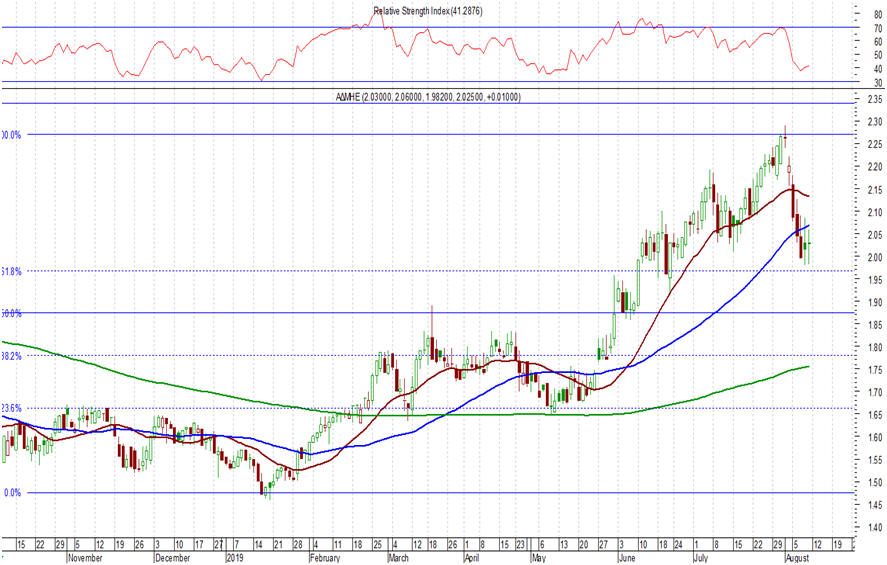Click the 30 level on the RSI axis
This screenshot has width=887, height=565.
pyautogui.click(x=877, y=83)
